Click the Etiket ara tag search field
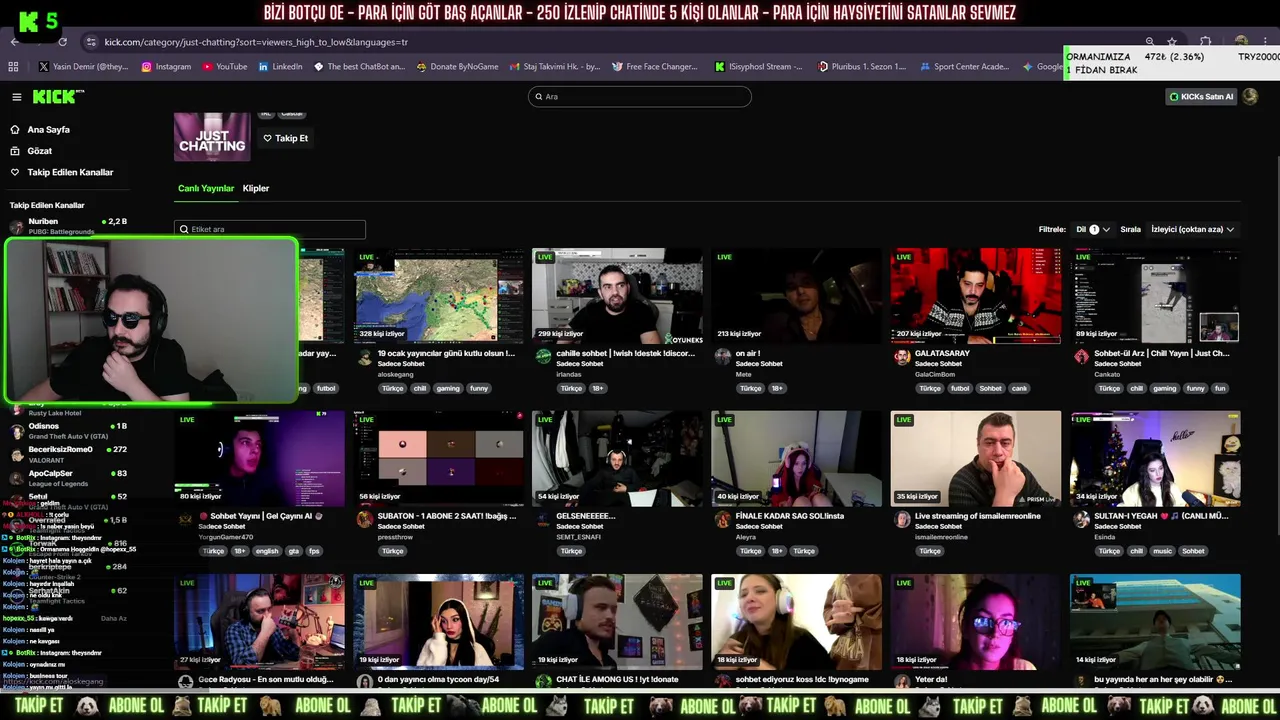1280x720 pixels. click(270, 229)
